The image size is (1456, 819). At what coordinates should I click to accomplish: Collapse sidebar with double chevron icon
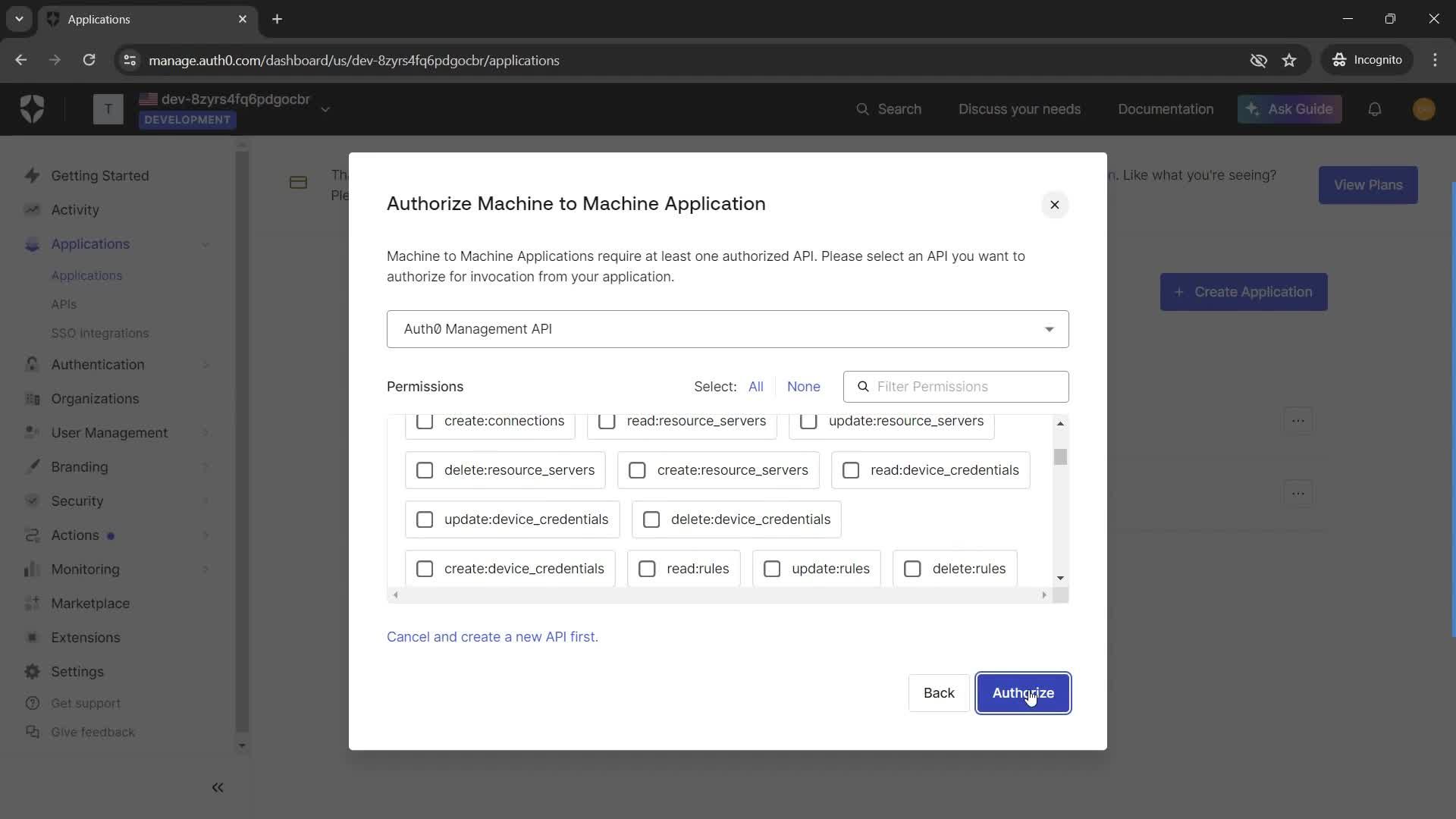click(218, 788)
